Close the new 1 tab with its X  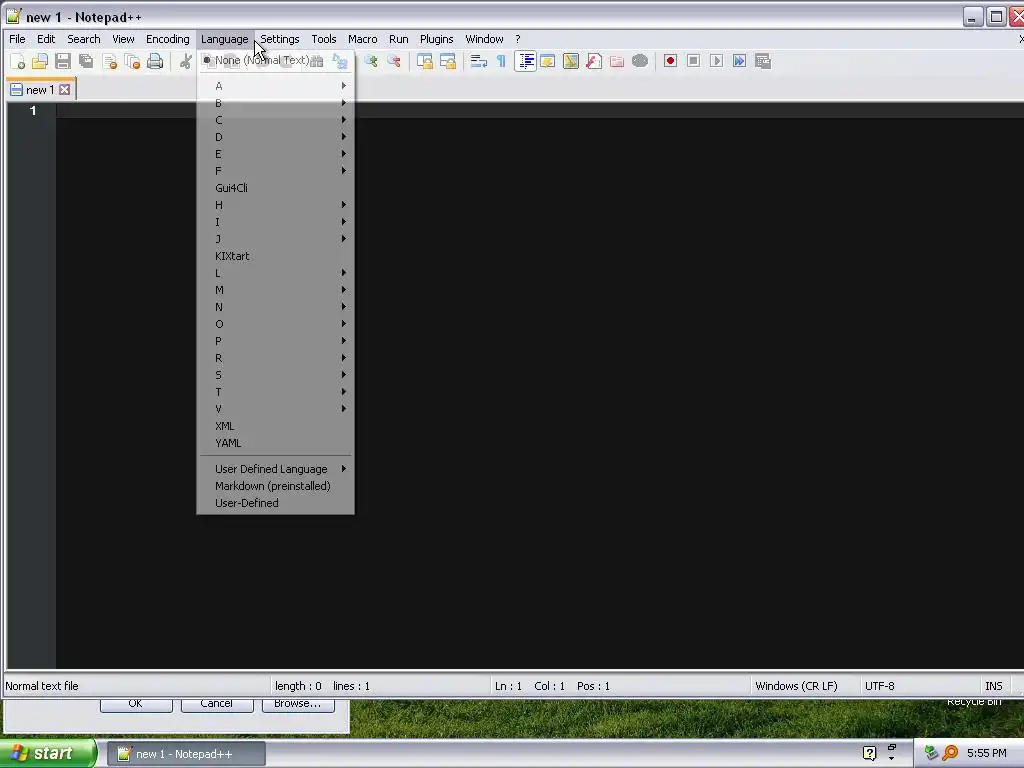(x=65, y=89)
